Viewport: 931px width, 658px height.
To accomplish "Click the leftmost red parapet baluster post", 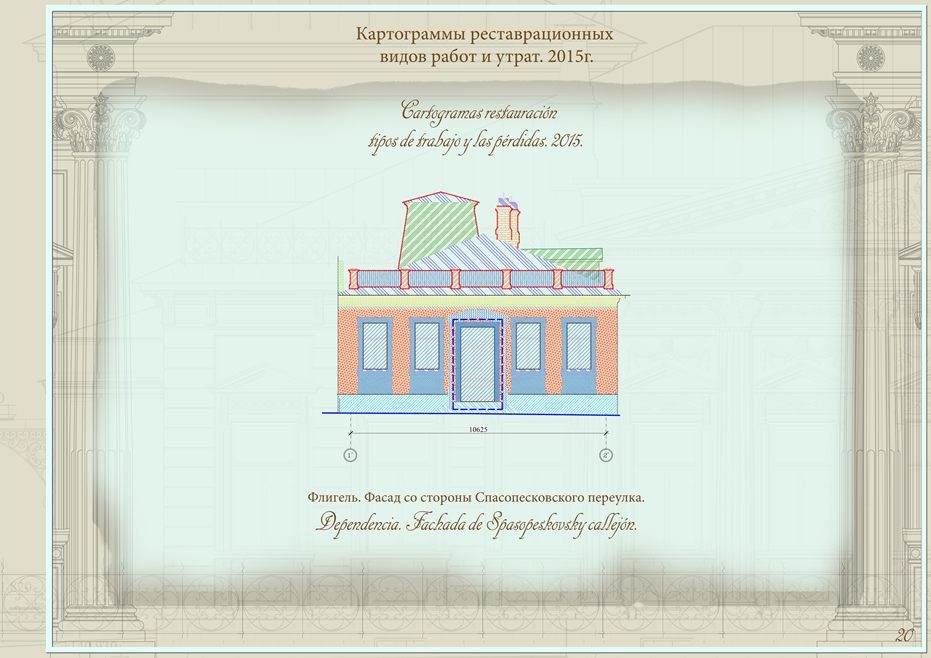I will click(x=352, y=279).
